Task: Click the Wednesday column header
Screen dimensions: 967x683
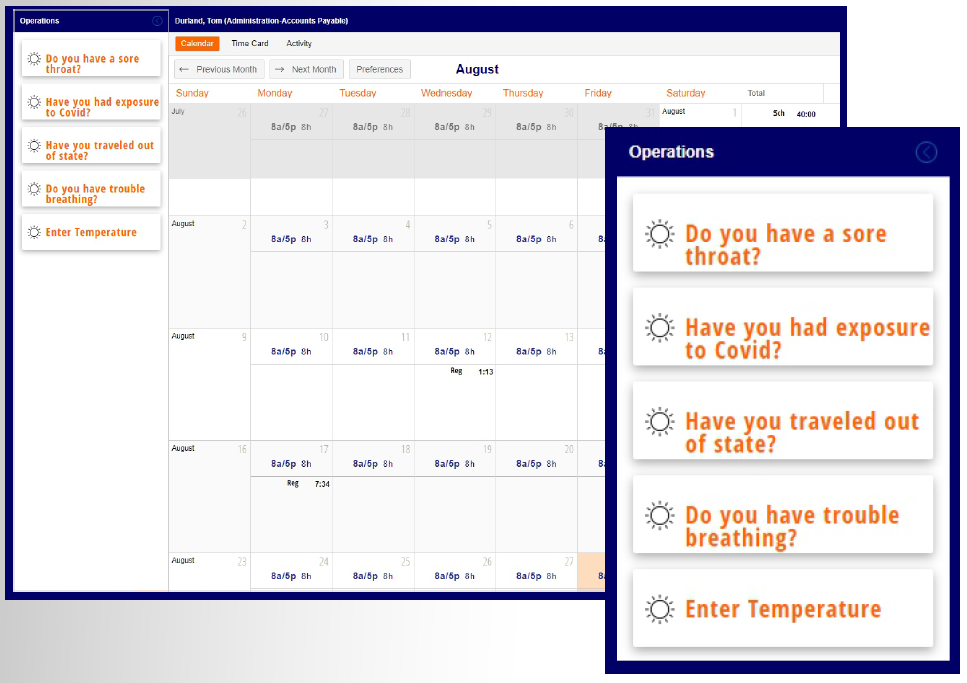Action: (446, 93)
